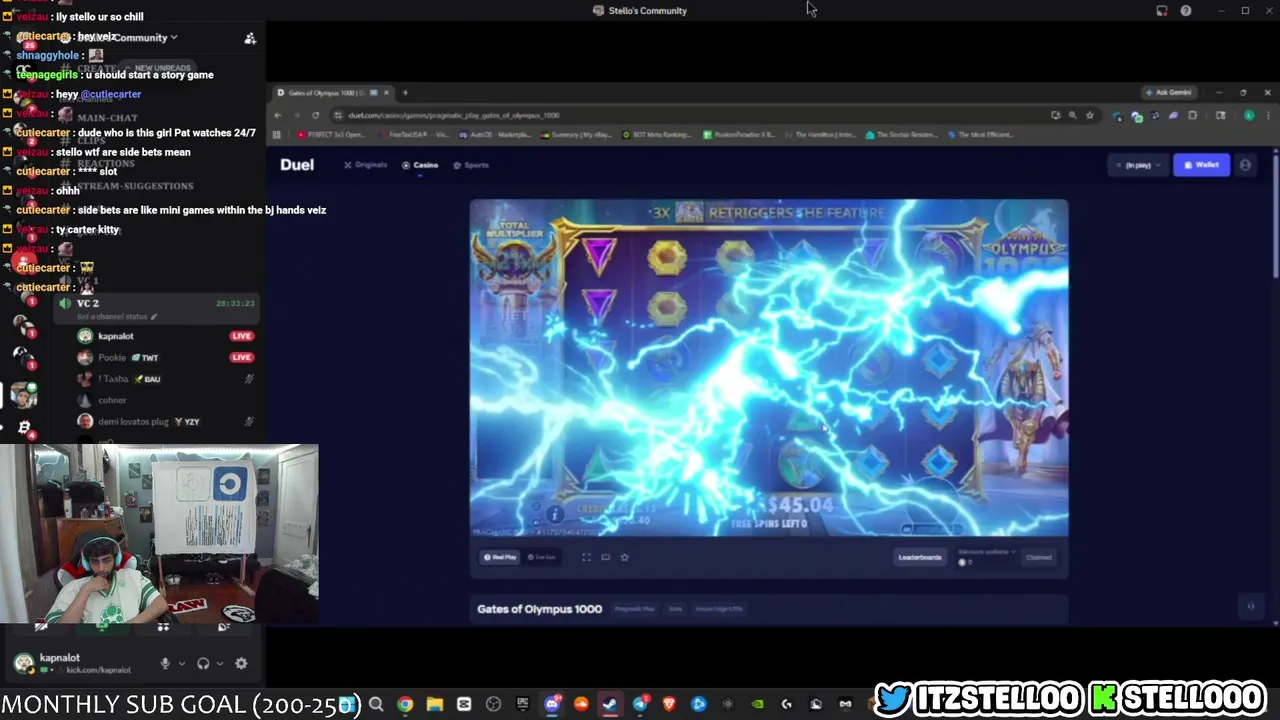The height and width of the screenshot is (720, 1280).
Task: Open browser apps grid icon in bookmarks
Action: (278, 134)
